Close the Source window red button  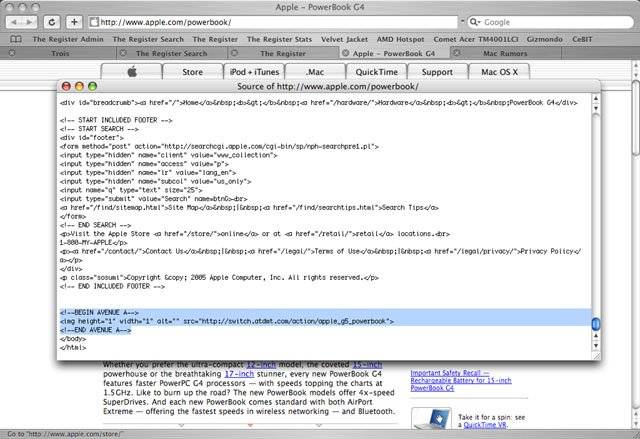[66, 86]
